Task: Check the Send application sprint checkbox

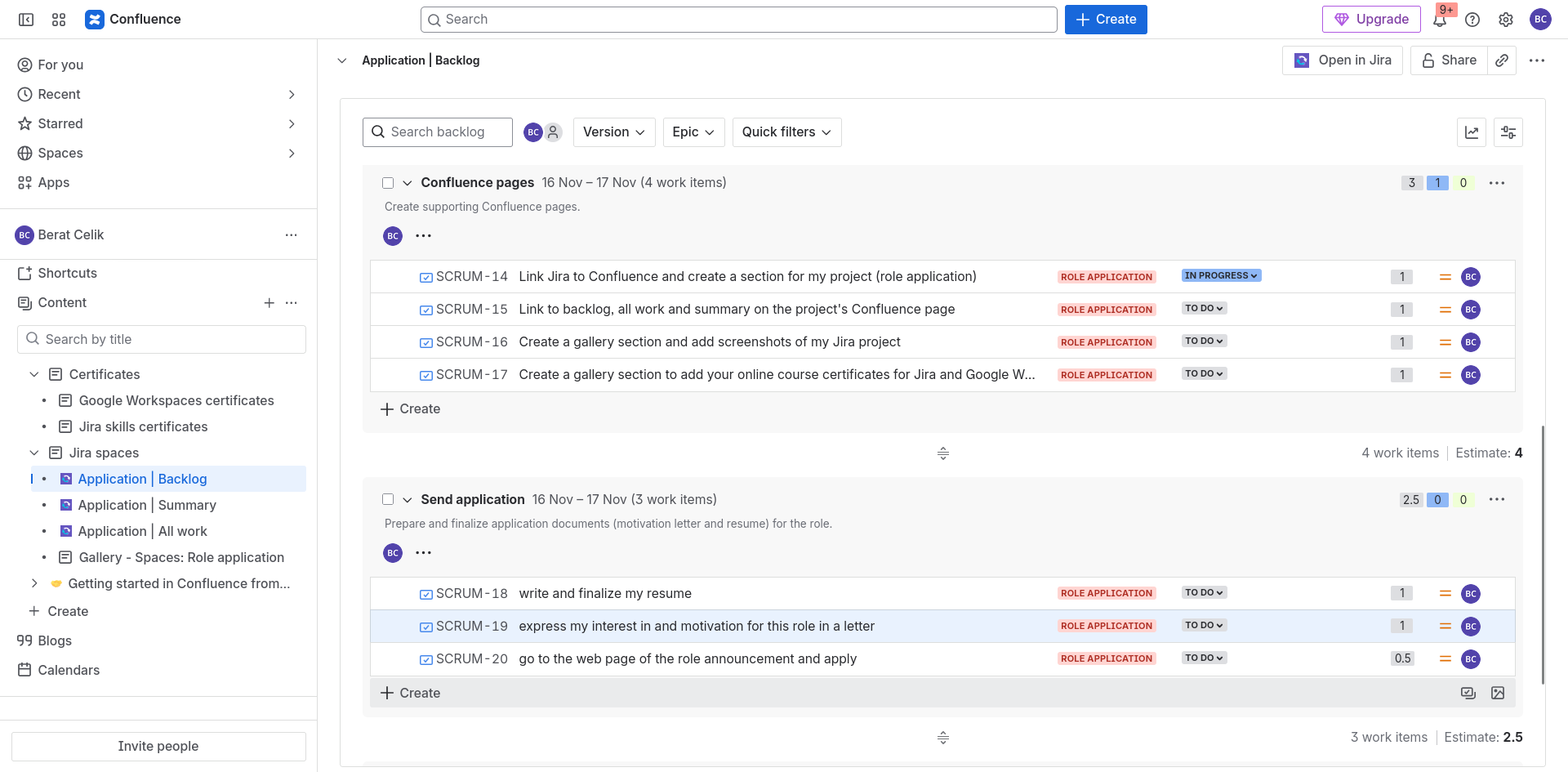Action: pyautogui.click(x=388, y=499)
